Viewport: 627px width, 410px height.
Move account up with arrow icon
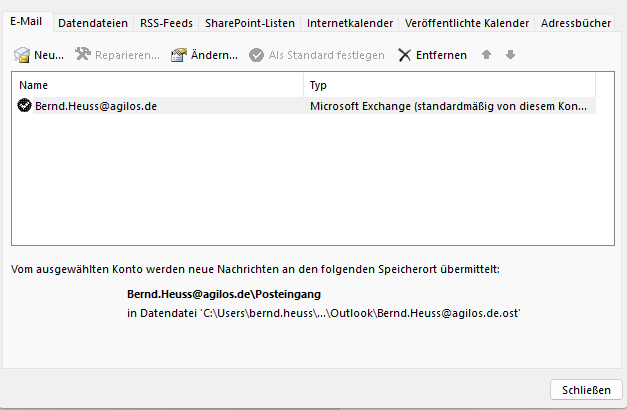[x=486, y=54]
